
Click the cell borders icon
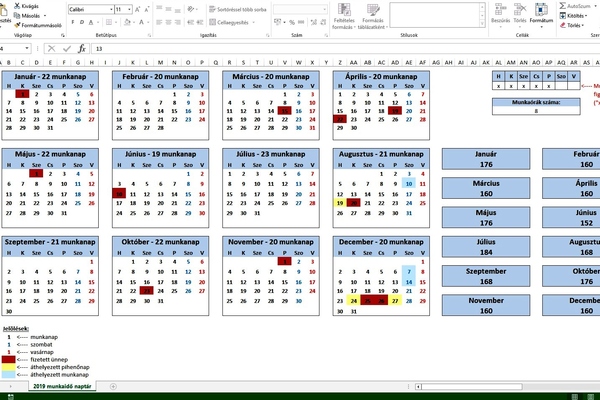(x=109, y=22)
